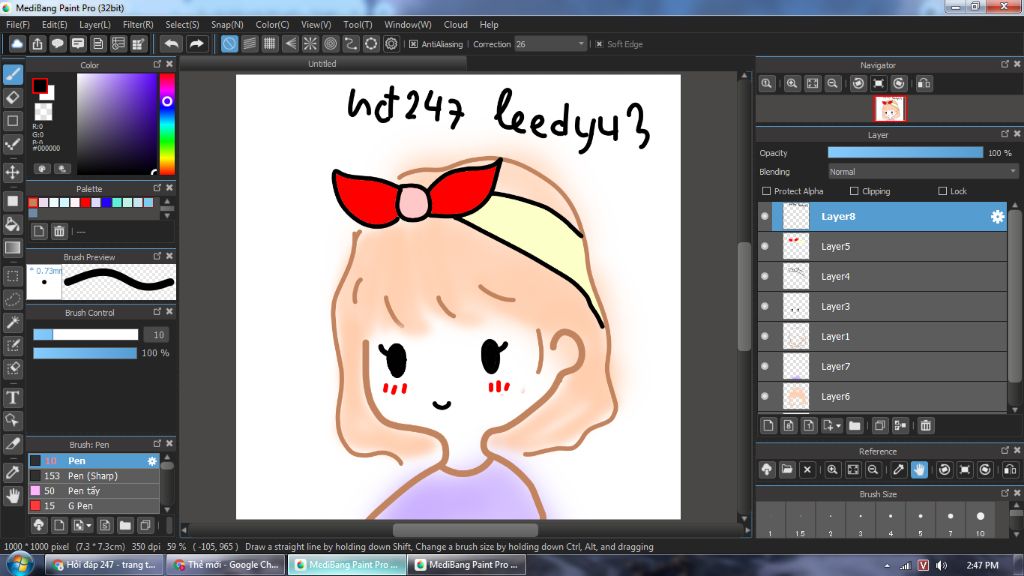Image resolution: width=1024 pixels, height=576 pixels.
Task: Pick the eyedropper in Reference panel
Action: (x=899, y=470)
